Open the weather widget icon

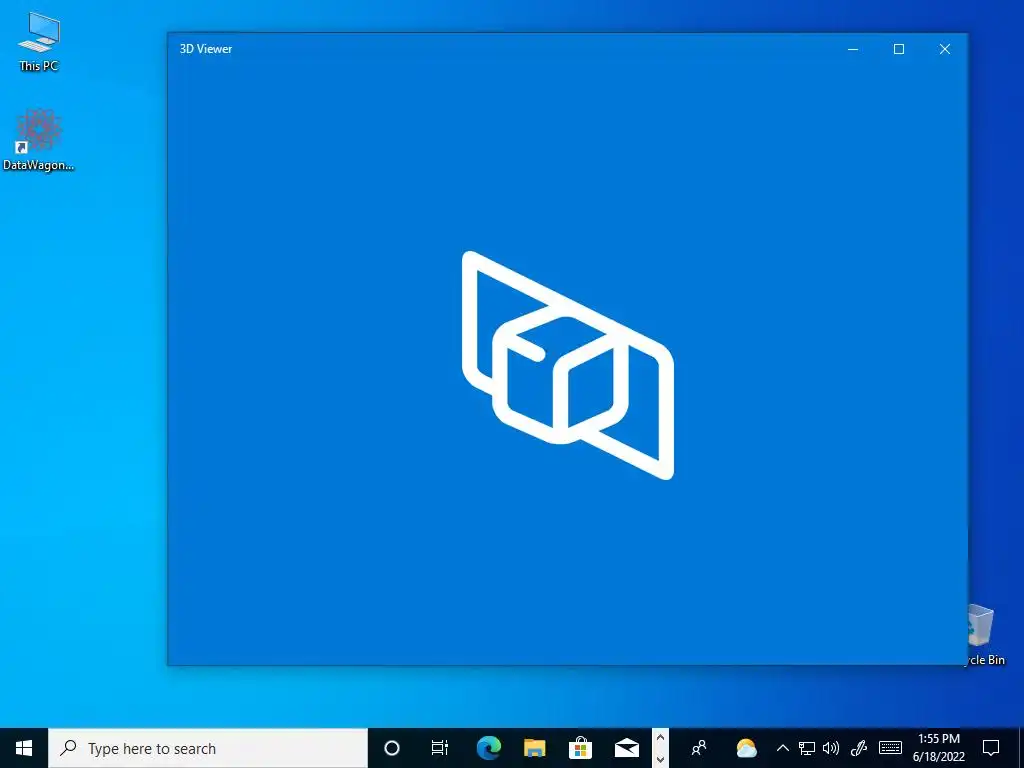[746, 748]
